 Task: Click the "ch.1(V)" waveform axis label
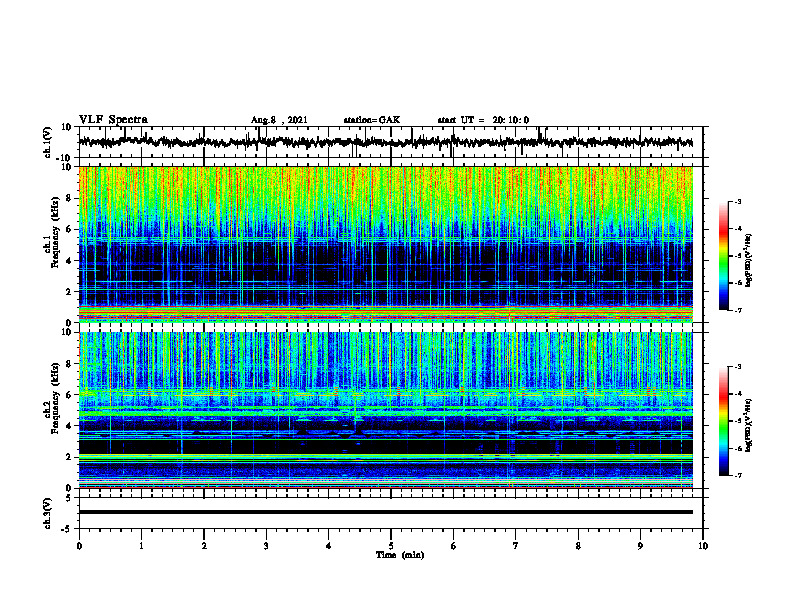tap(48, 142)
